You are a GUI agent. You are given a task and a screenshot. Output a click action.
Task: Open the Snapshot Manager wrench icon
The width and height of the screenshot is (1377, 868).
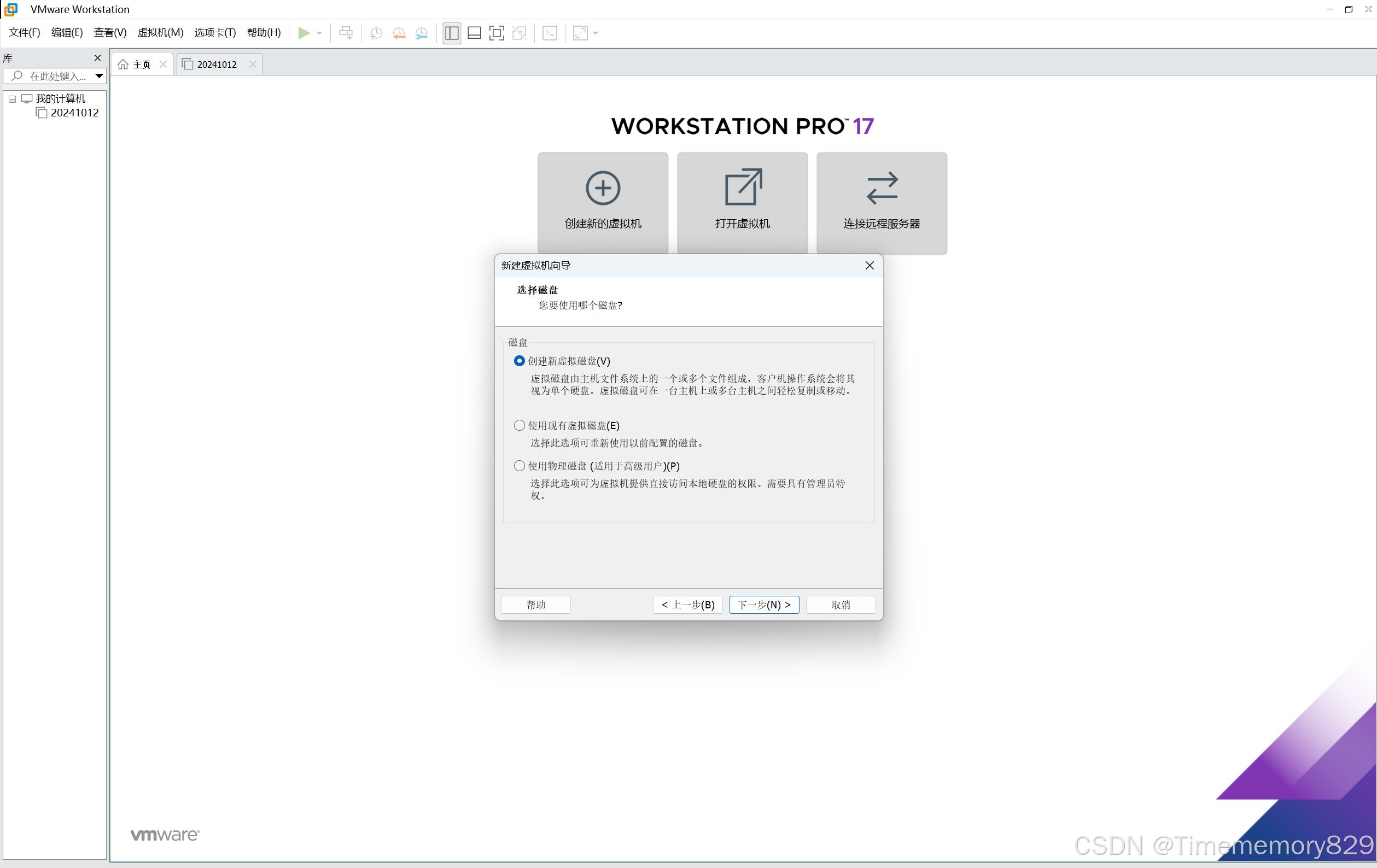[x=422, y=33]
